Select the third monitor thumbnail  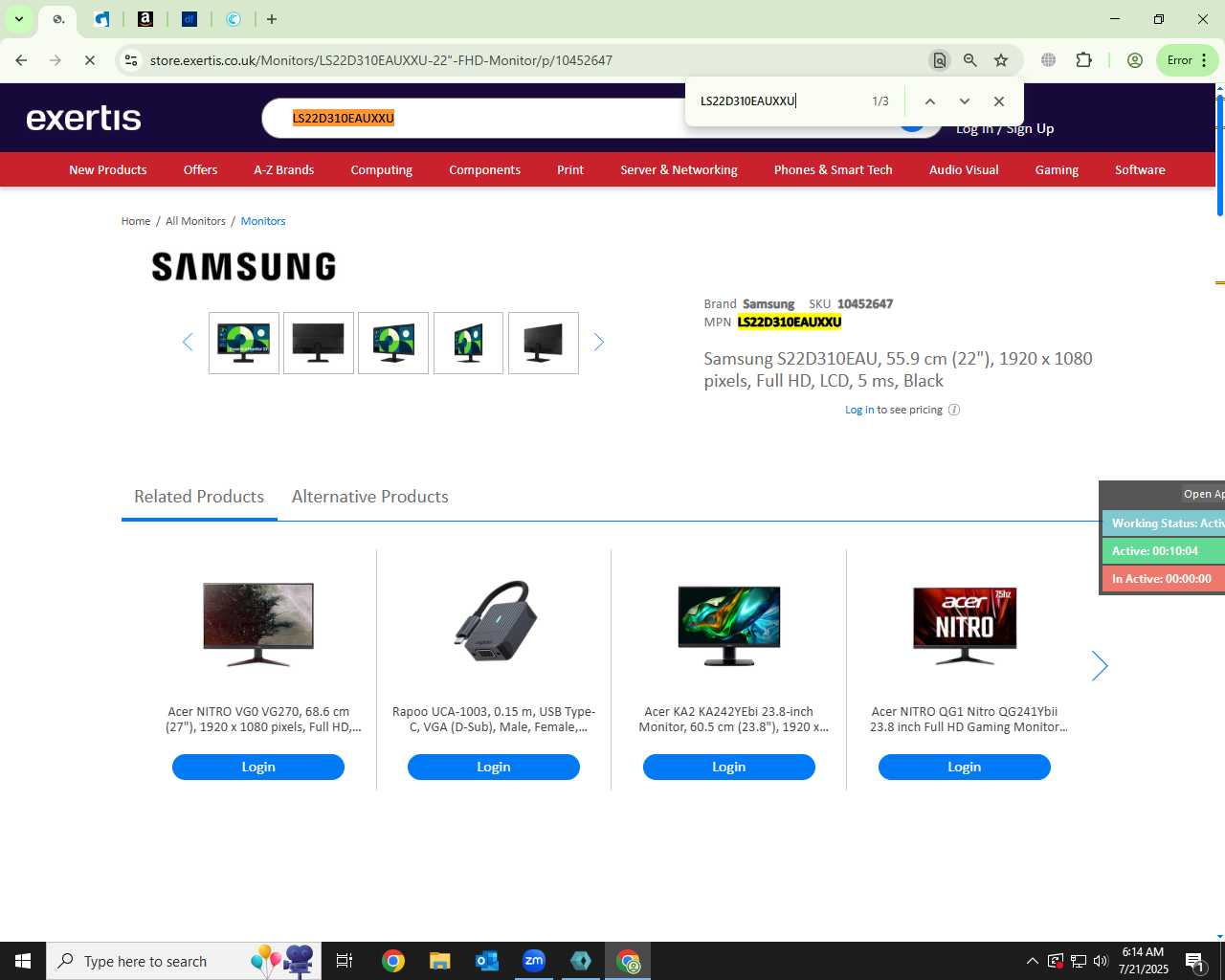[393, 343]
